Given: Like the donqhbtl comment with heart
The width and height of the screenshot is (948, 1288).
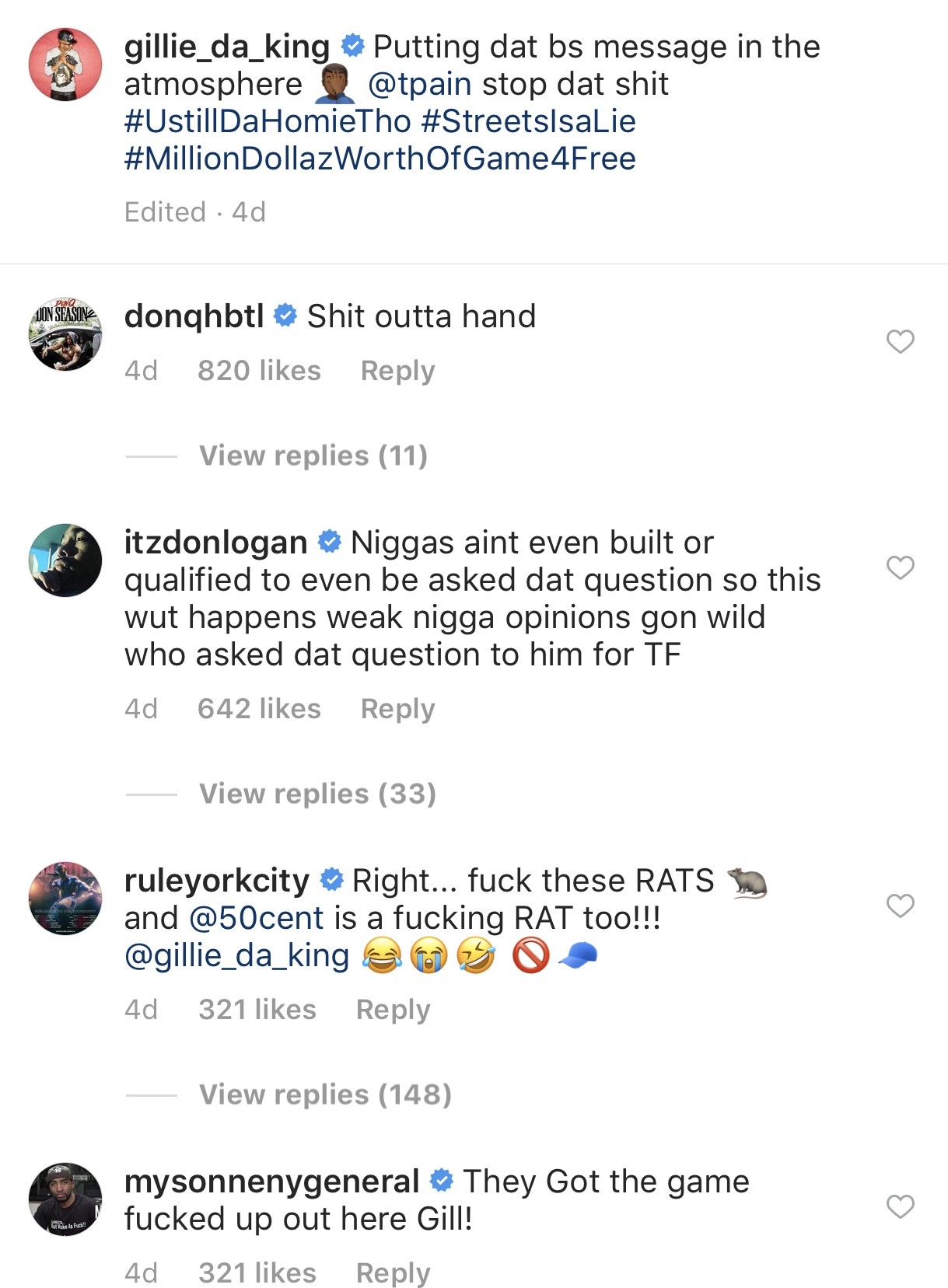Looking at the screenshot, I should click(900, 341).
